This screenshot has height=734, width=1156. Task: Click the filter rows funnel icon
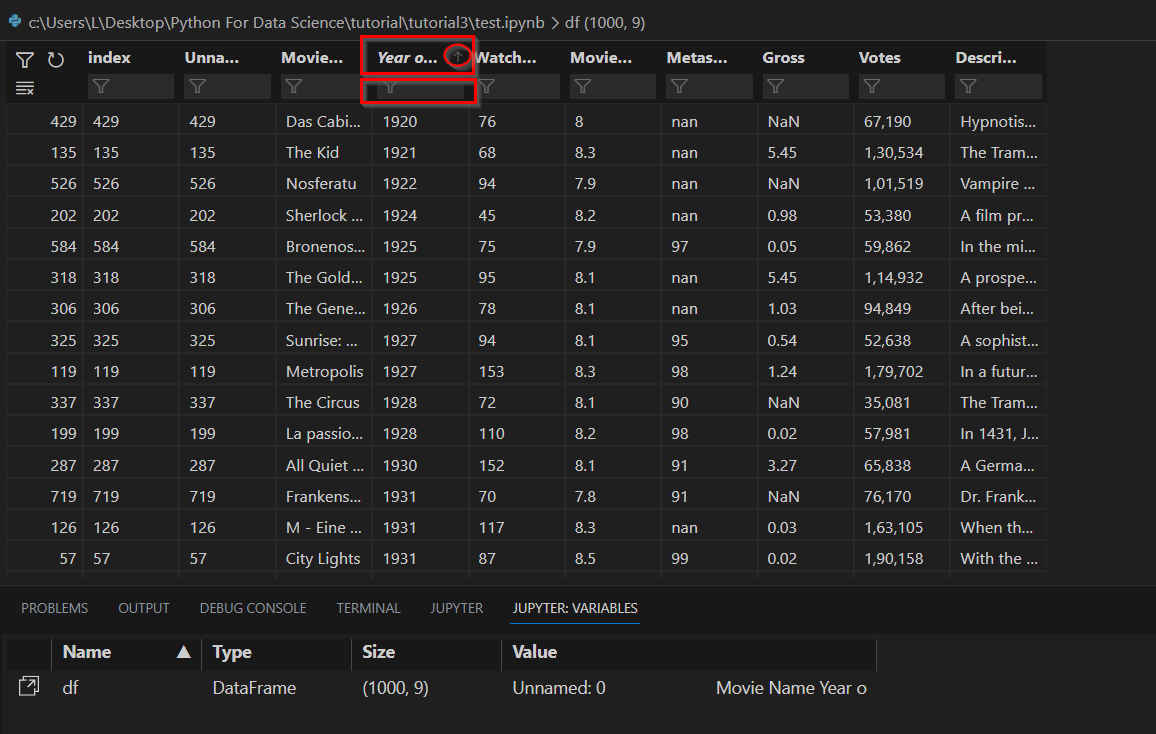click(25, 60)
